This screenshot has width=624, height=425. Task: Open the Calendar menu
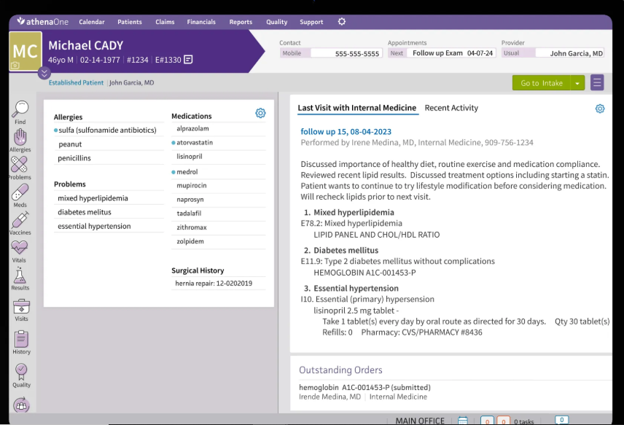(92, 22)
